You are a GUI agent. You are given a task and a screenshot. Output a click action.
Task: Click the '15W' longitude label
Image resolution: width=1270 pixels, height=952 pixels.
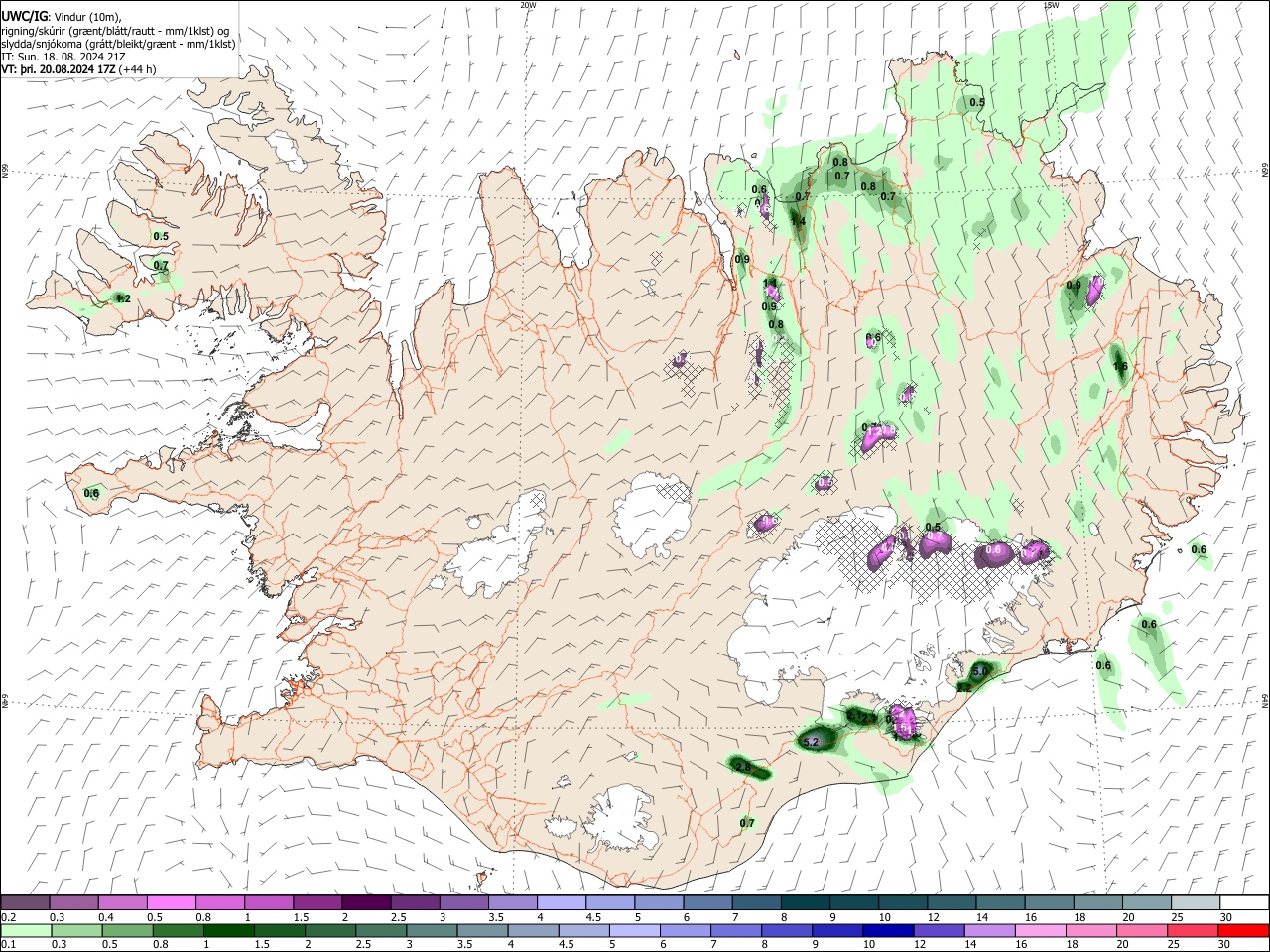pyautogui.click(x=1051, y=5)
